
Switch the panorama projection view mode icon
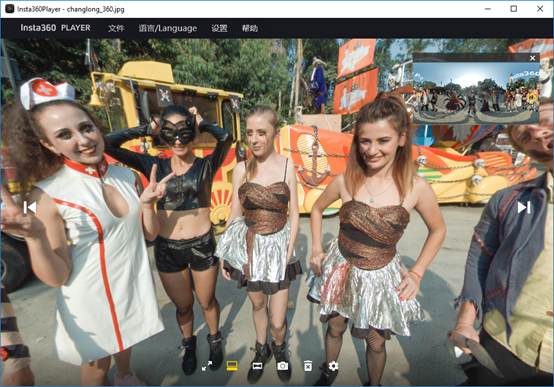257,366
